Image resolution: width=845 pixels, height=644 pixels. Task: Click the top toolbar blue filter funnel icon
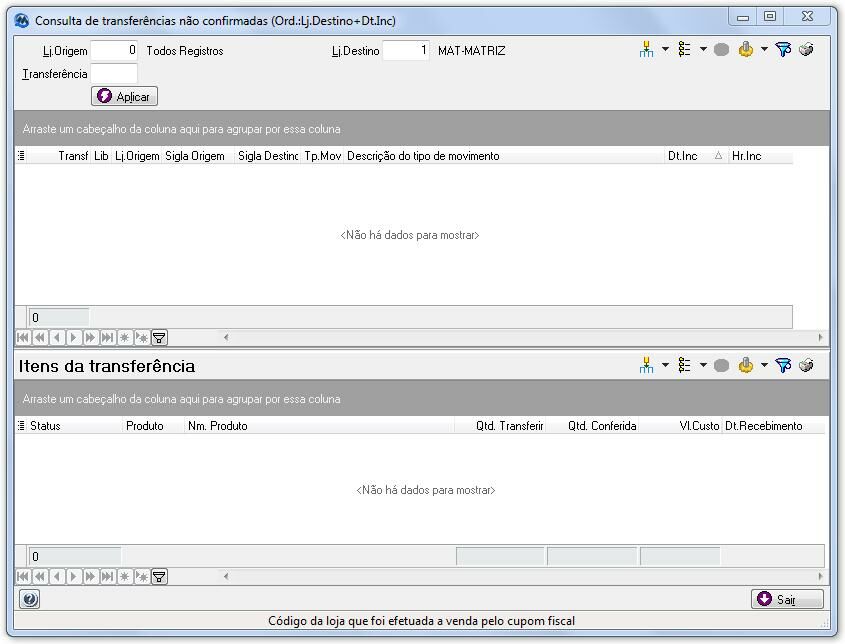[x=783, y=50]
